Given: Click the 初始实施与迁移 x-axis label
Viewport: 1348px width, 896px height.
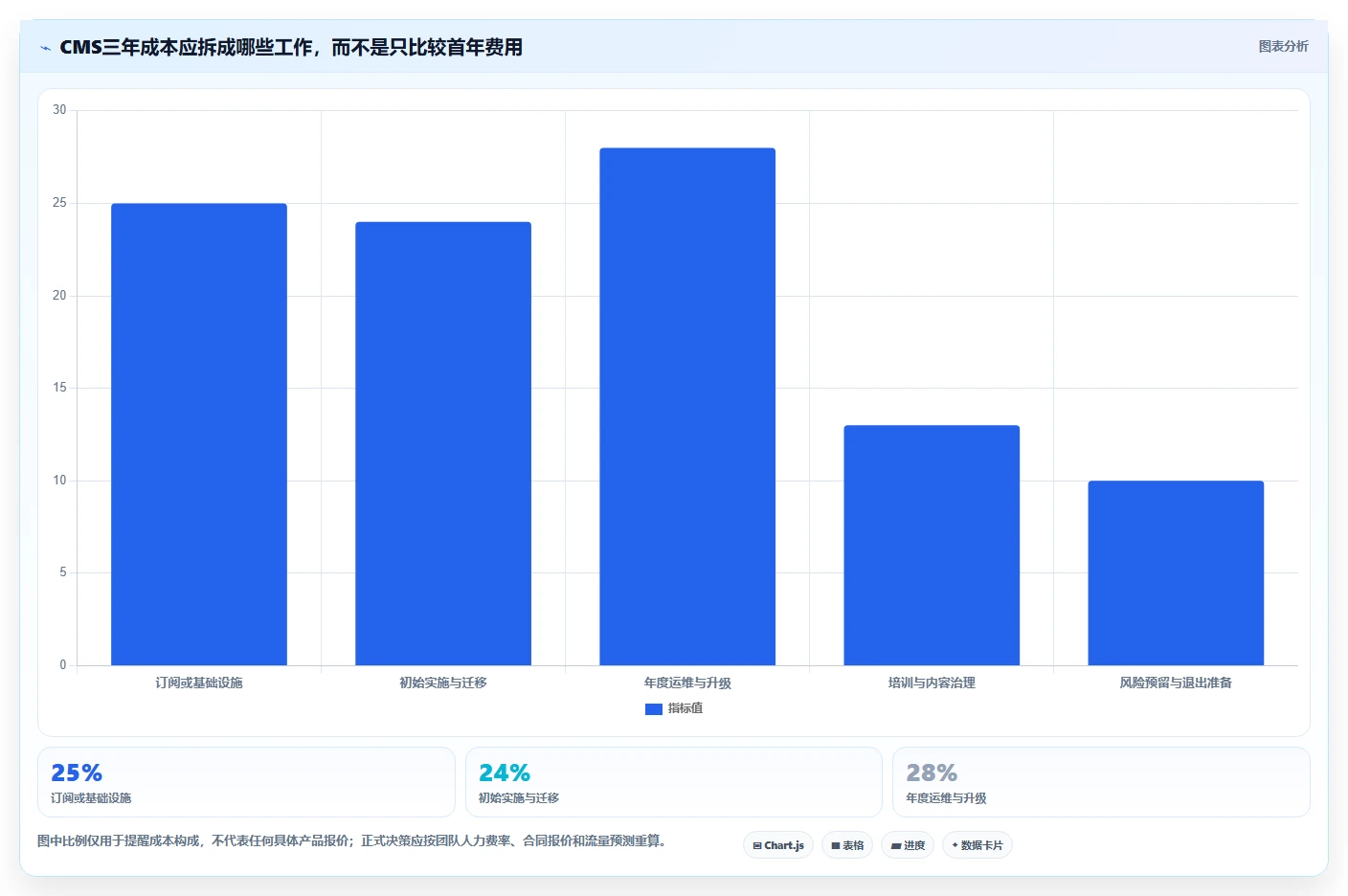Looking at the screenshot, I should click(x=443, y=683).
